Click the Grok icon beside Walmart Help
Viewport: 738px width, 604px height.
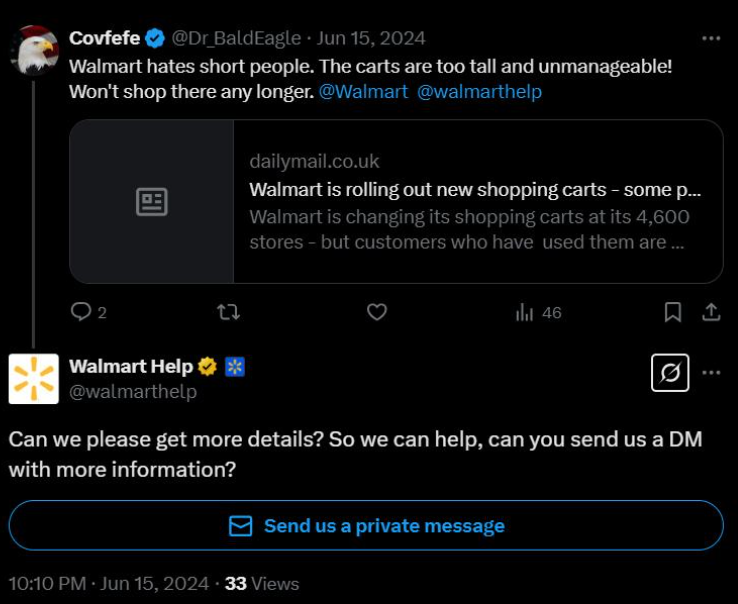[670, 372]
